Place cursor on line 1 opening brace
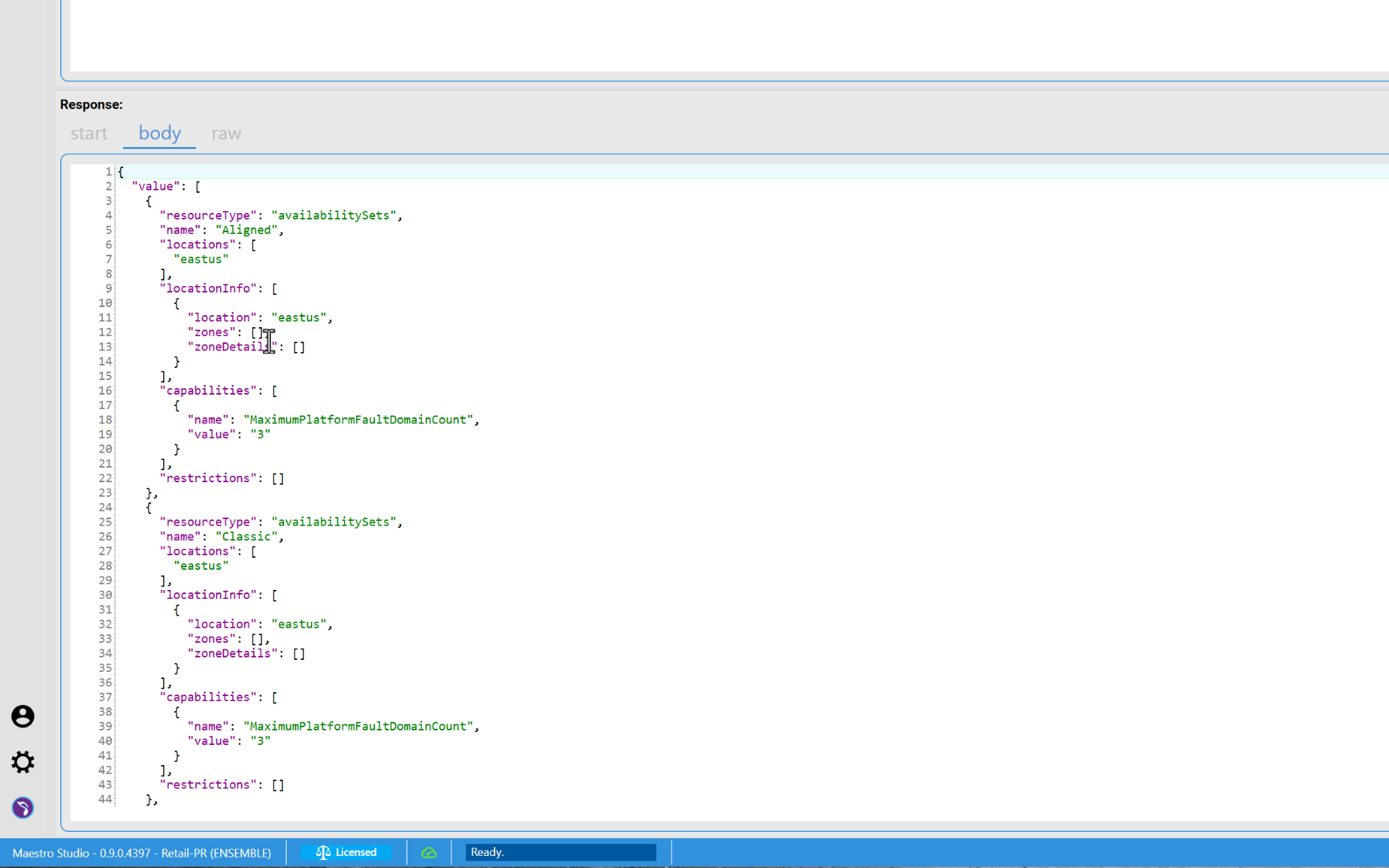Screen dimensions: 1389x868 coord(121,172)
